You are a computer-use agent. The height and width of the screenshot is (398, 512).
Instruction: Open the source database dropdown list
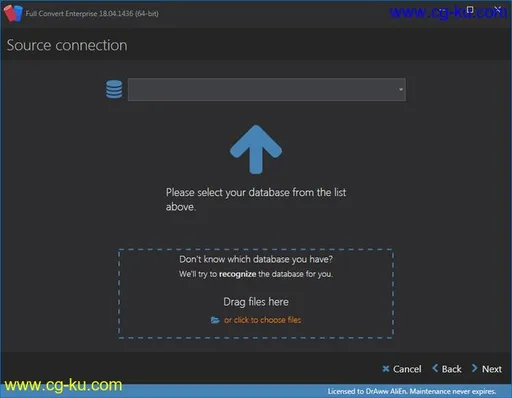point(267,89)
